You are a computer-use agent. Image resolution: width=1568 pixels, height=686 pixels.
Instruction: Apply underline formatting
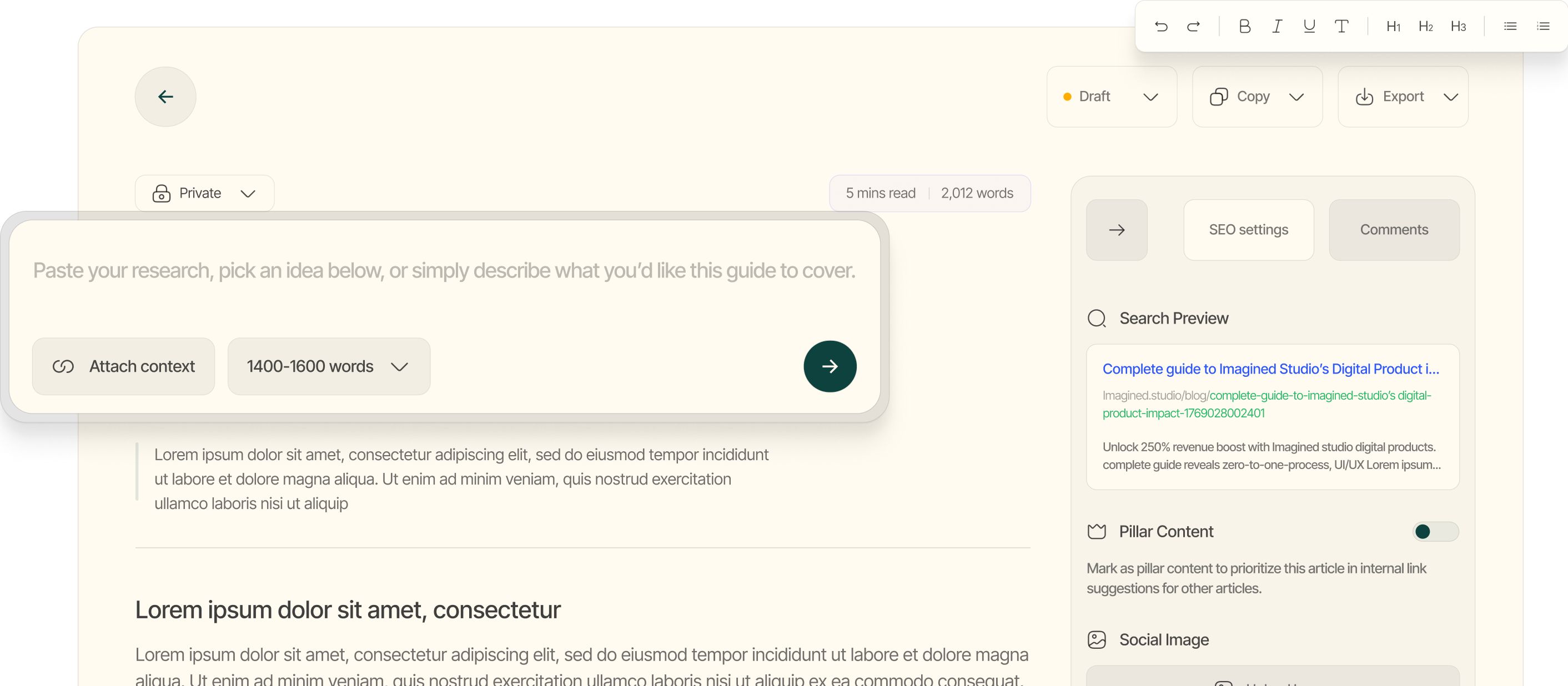tap(1309, 26)
